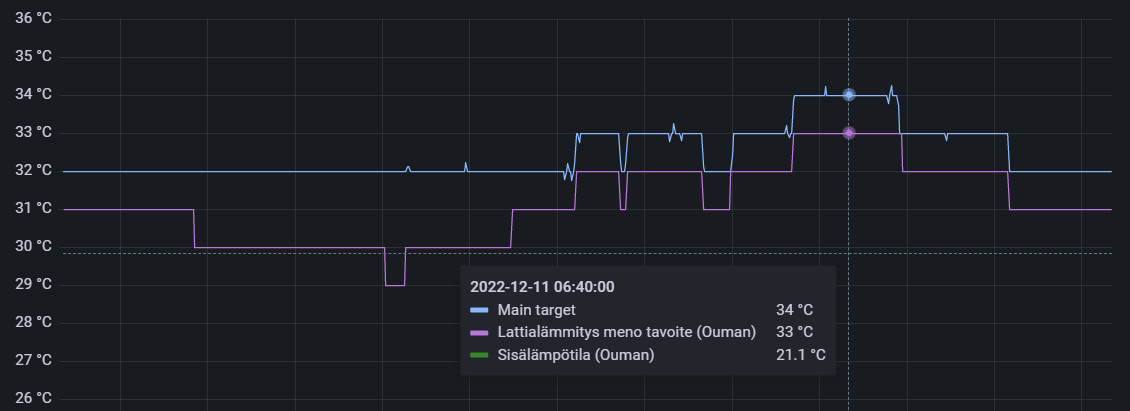This screenshot has width=1130, height=411.
Task: Click the 34 °C y-axis label
Action: (x=33, y=94)
